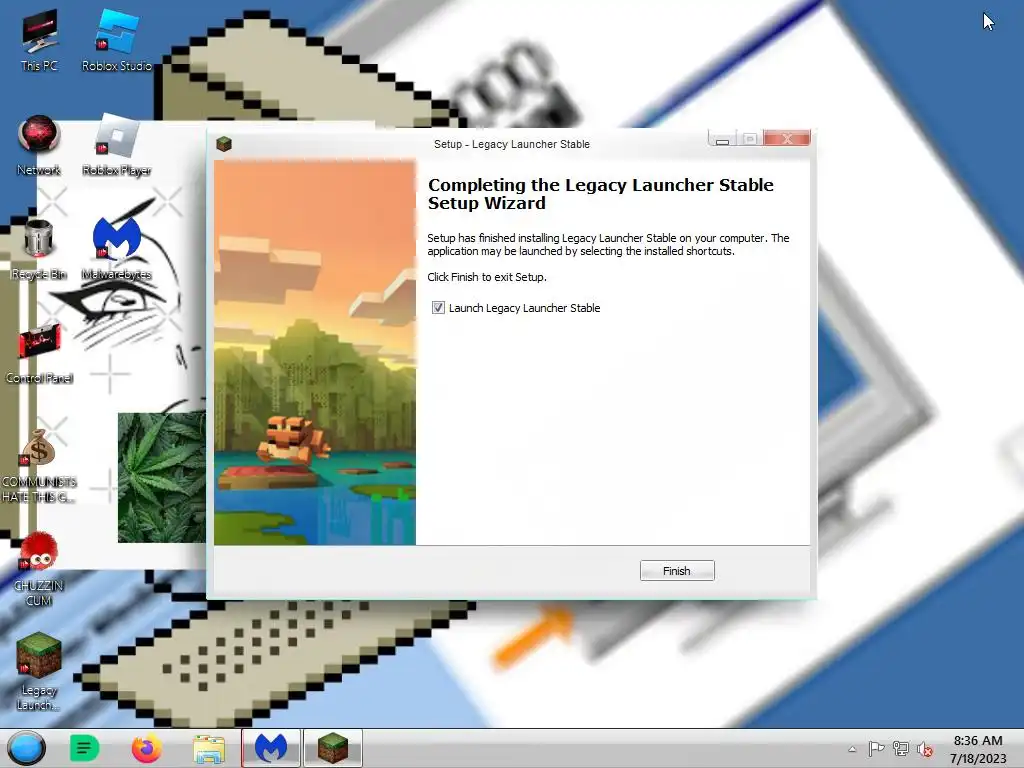Open Action Center flag icon
Screen dimensions: 1024x768
876,749
